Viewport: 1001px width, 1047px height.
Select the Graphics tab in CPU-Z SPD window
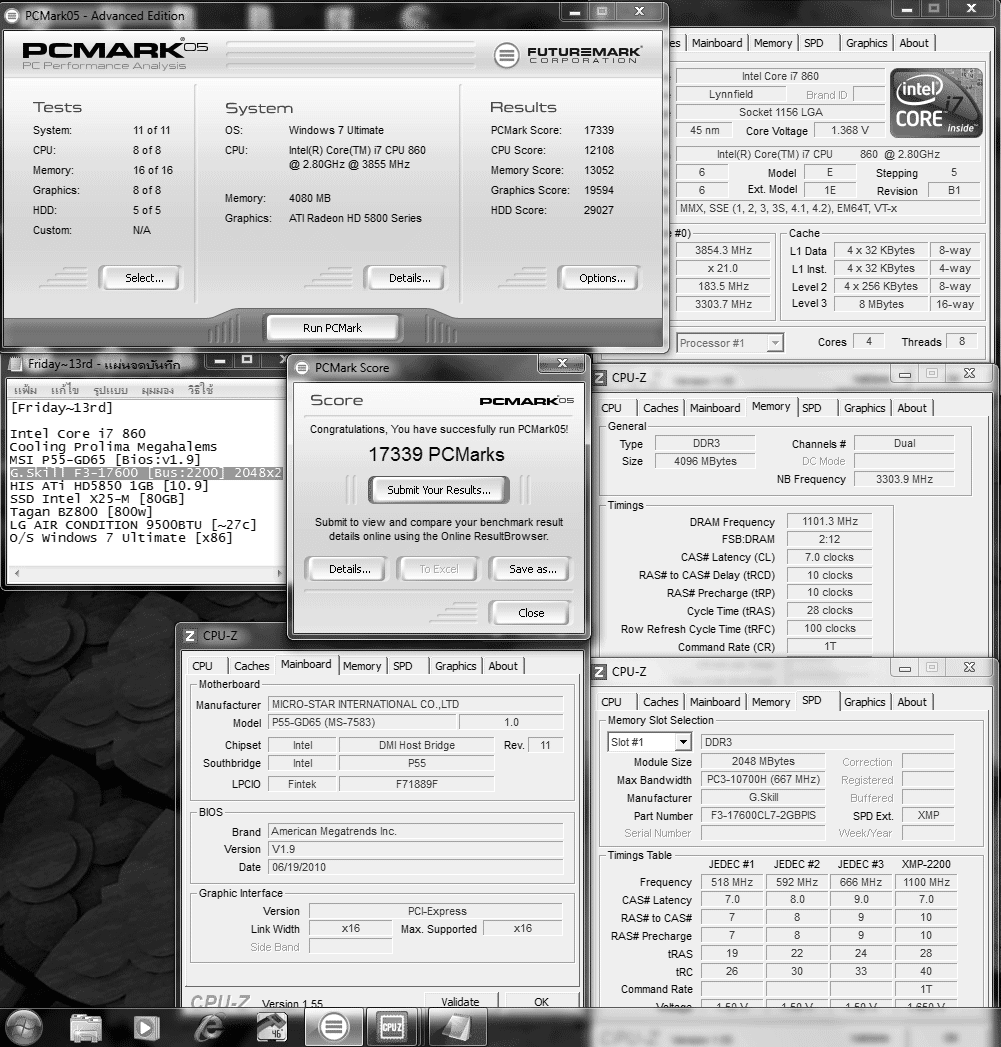coord(864,702)
